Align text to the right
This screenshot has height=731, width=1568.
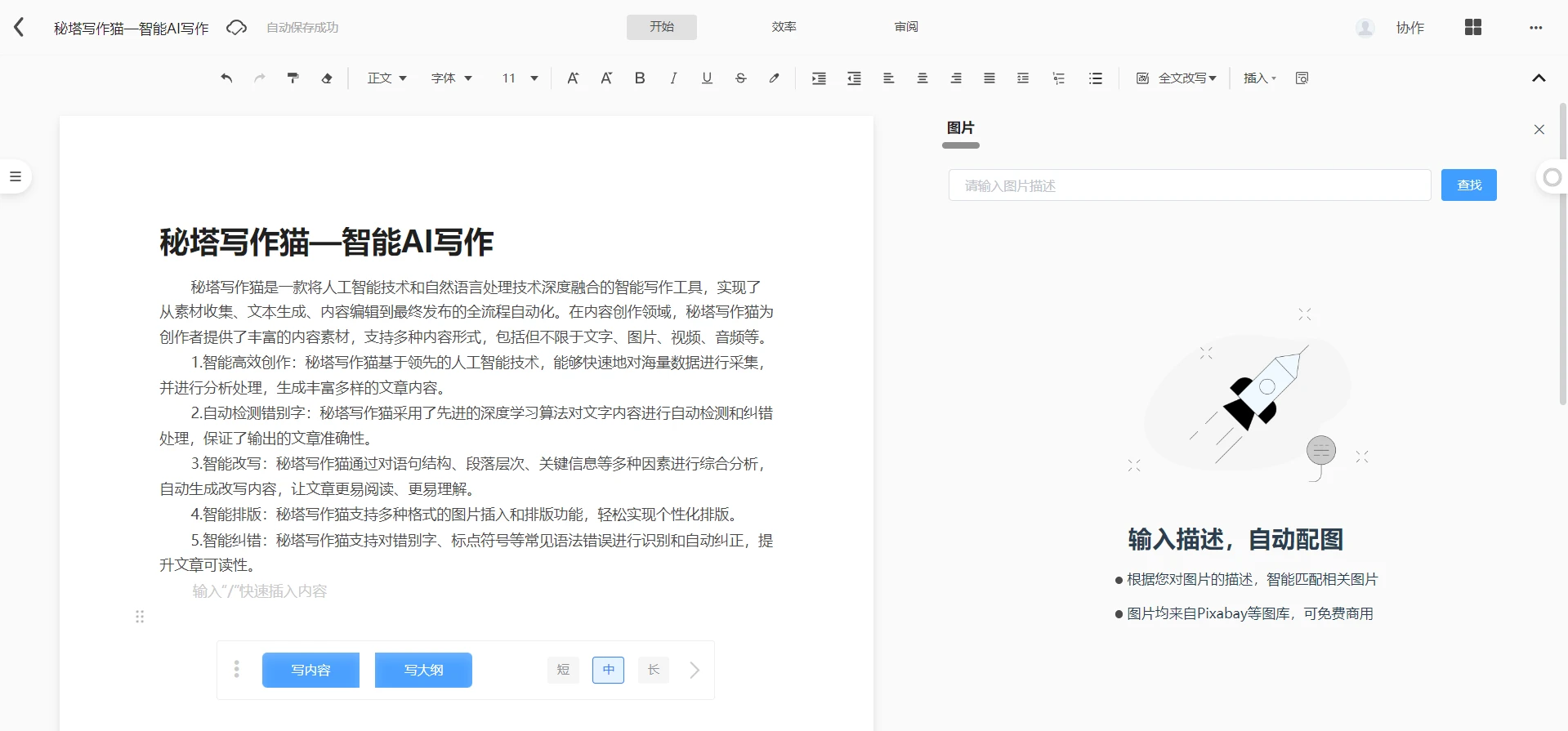pyautogui.click(x=956, y=78)
